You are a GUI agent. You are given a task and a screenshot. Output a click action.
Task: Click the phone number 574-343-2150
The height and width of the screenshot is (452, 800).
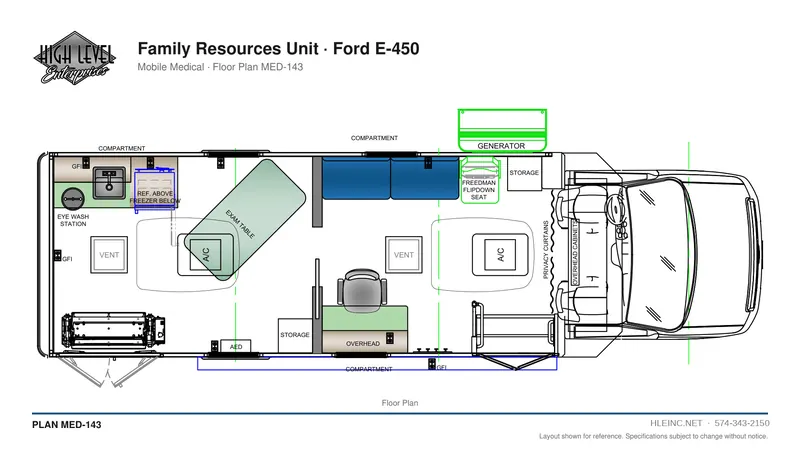tap(742, 423)
